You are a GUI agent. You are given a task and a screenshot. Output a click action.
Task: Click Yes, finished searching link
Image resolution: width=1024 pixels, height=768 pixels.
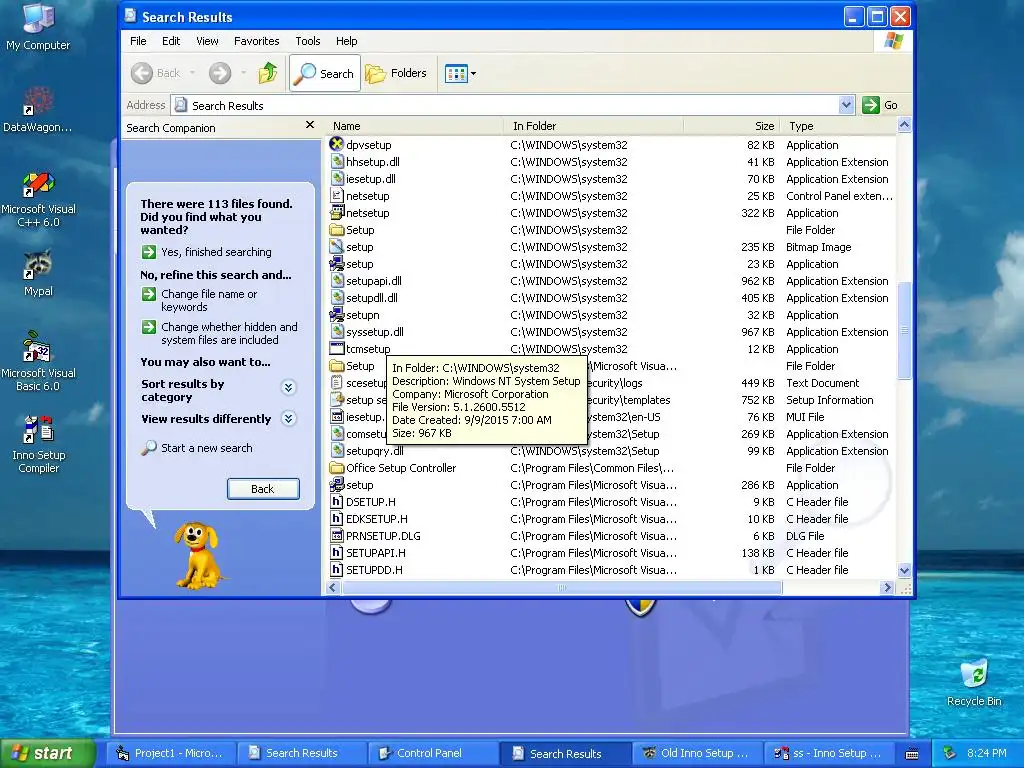pyautogui.click(x=216, y=252)
